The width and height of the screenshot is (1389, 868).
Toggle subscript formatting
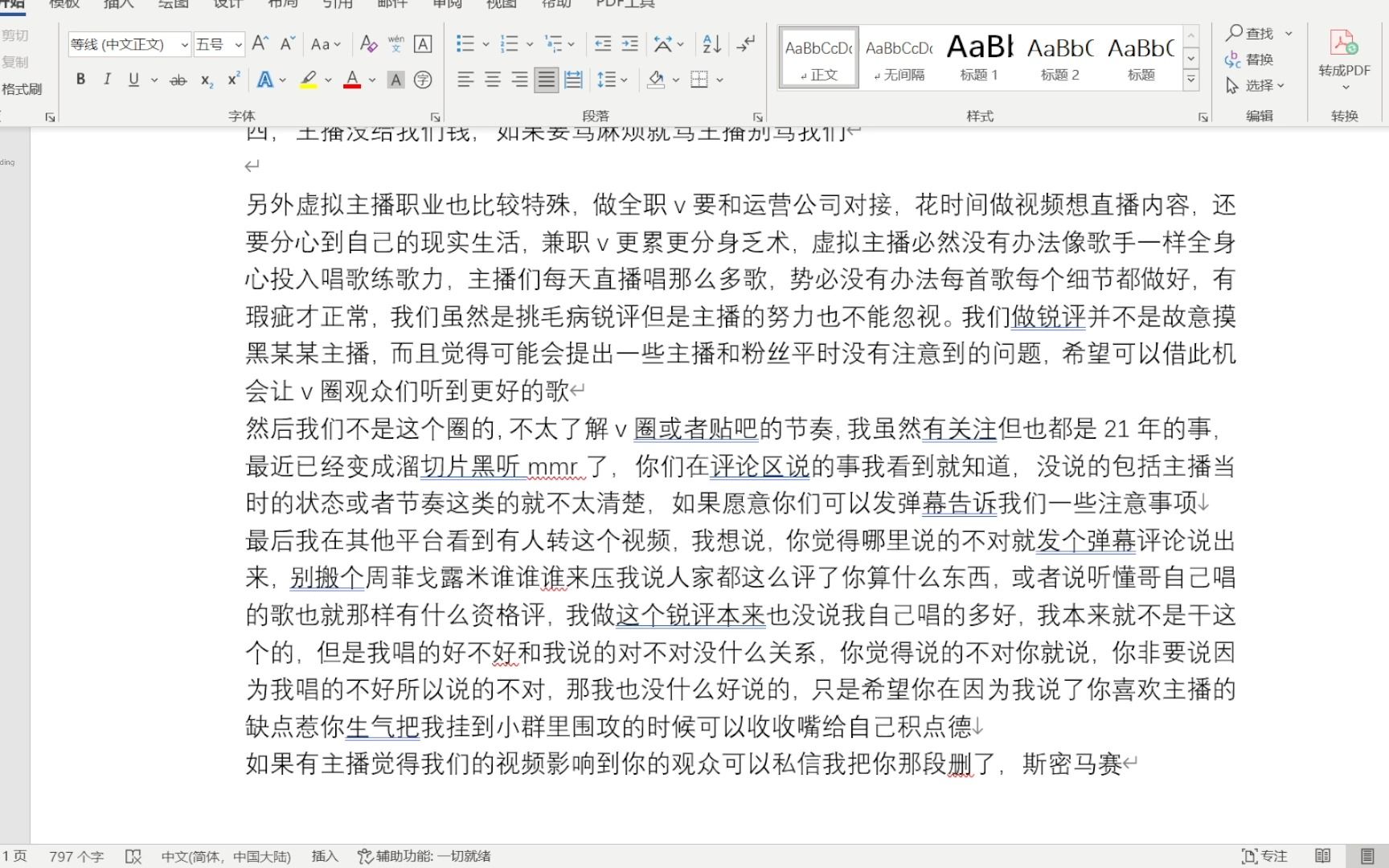point(207,80)
